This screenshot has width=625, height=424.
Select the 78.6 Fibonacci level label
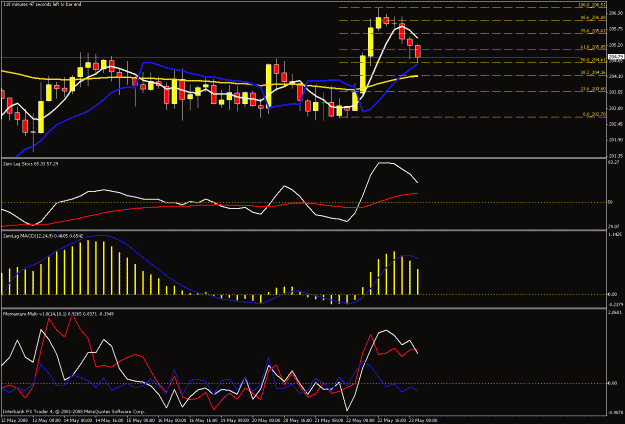pyautogui.click(x=594, y=31)
